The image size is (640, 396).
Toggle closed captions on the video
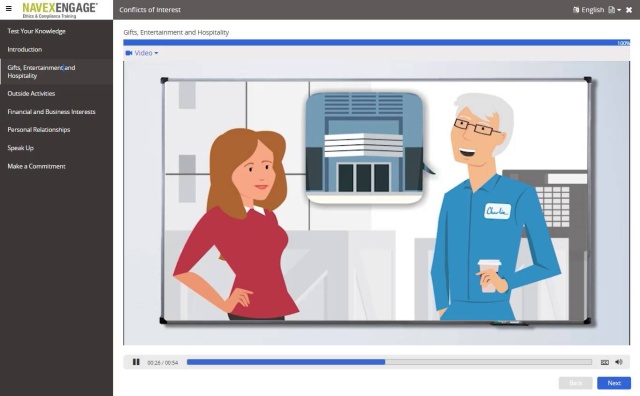pyautogui.click(x=604, y=362)
